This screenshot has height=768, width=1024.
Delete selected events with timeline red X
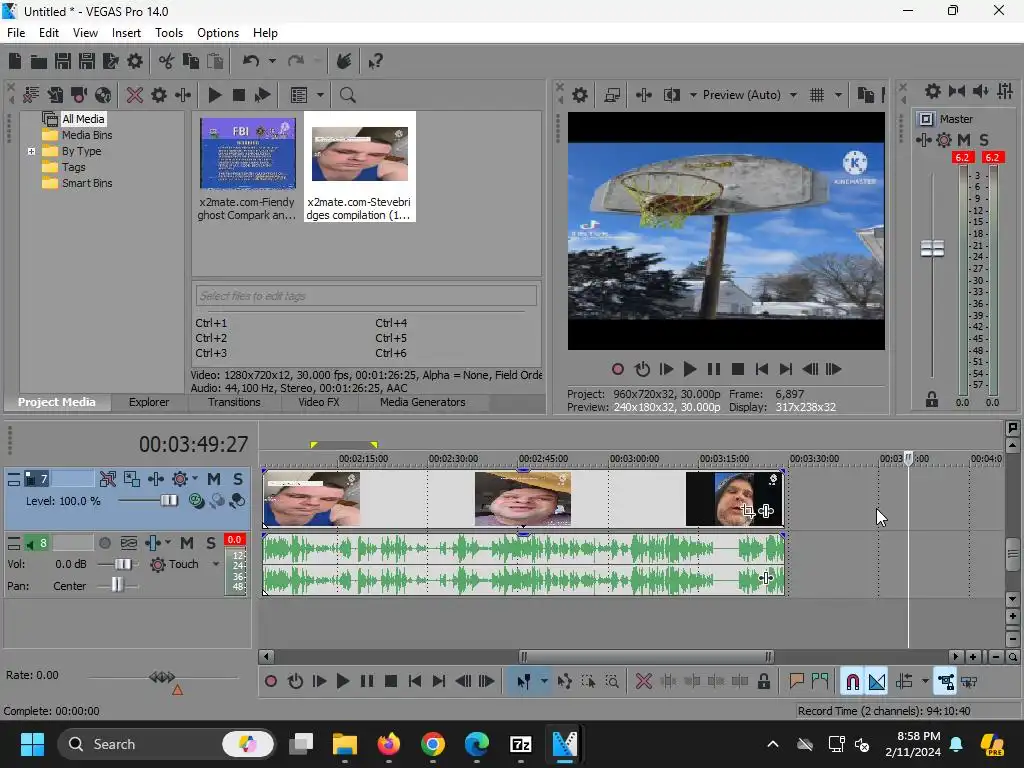pos(644,682)
